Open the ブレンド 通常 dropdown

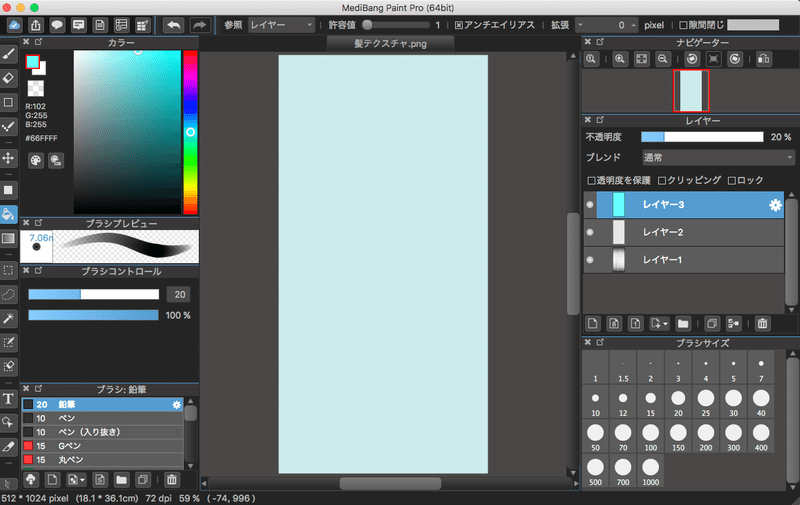(718, 158)
